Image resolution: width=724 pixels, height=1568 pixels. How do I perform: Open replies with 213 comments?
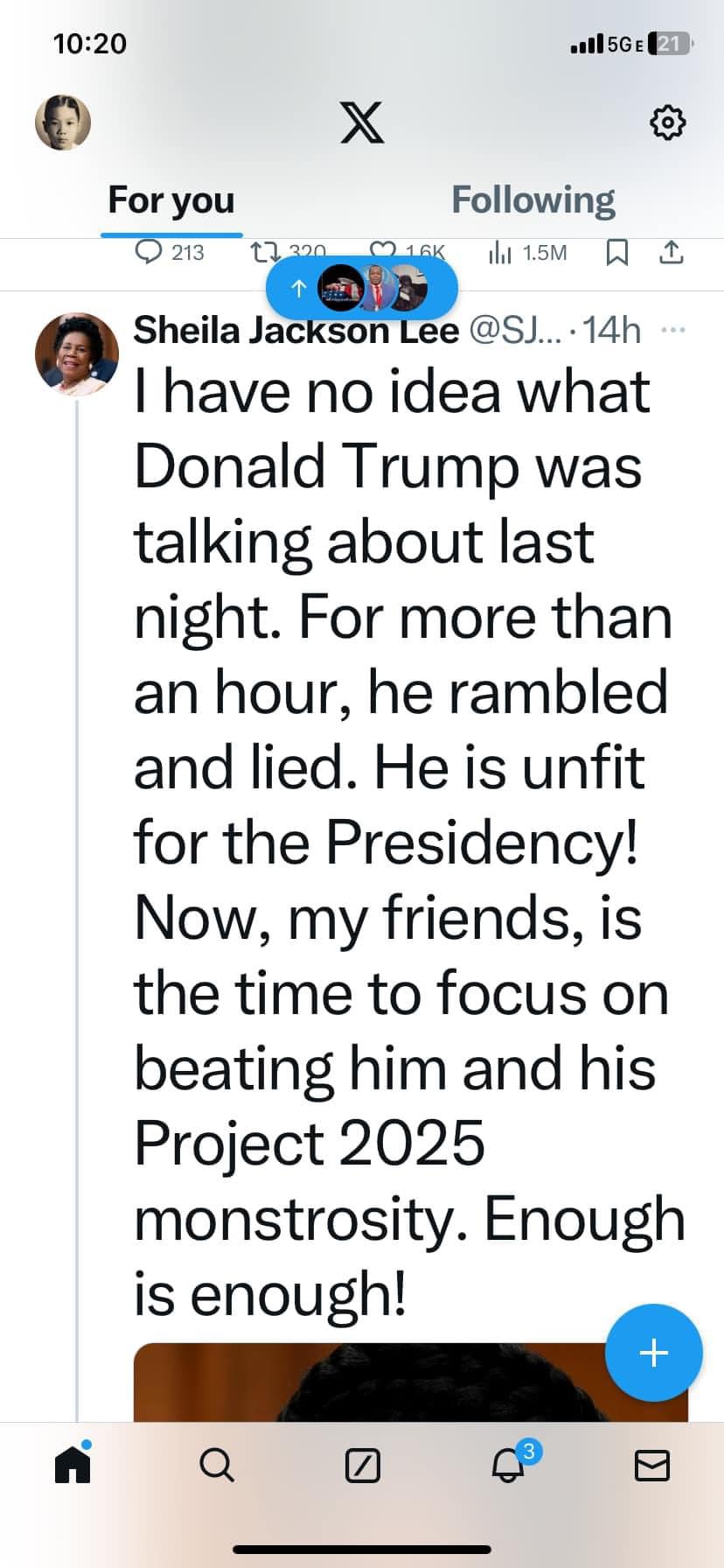(x=170, y=253)
